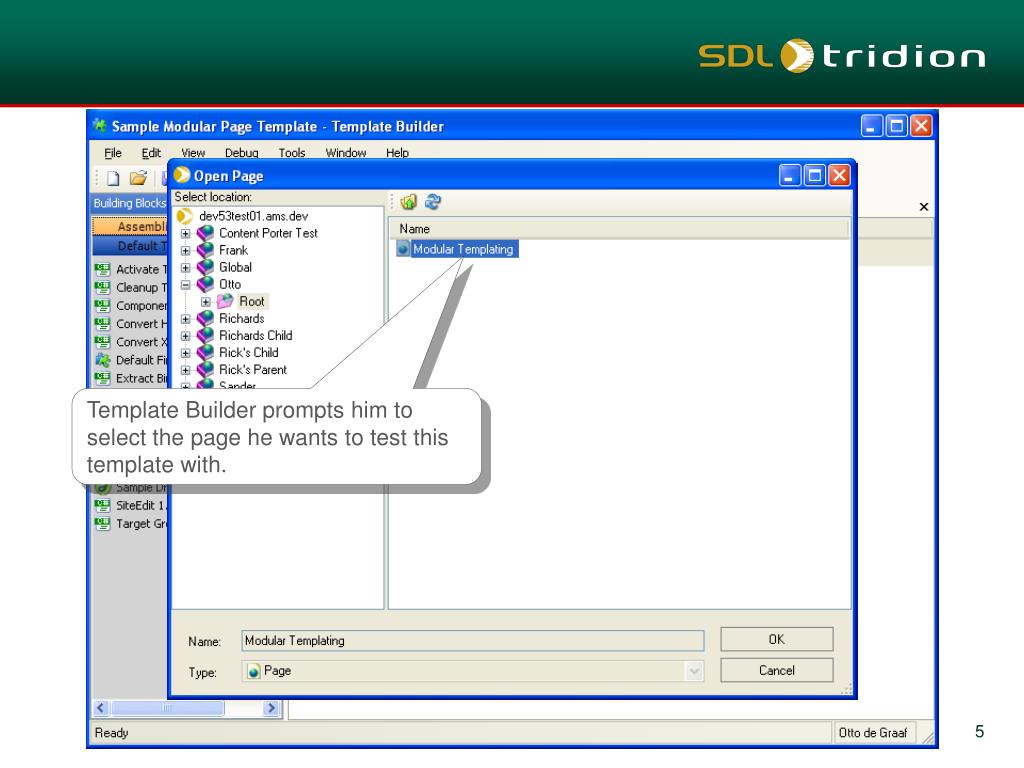Select 'dev53test01.ams.dev' in the tree
The image size is (1024, 768).
[253, 216]
